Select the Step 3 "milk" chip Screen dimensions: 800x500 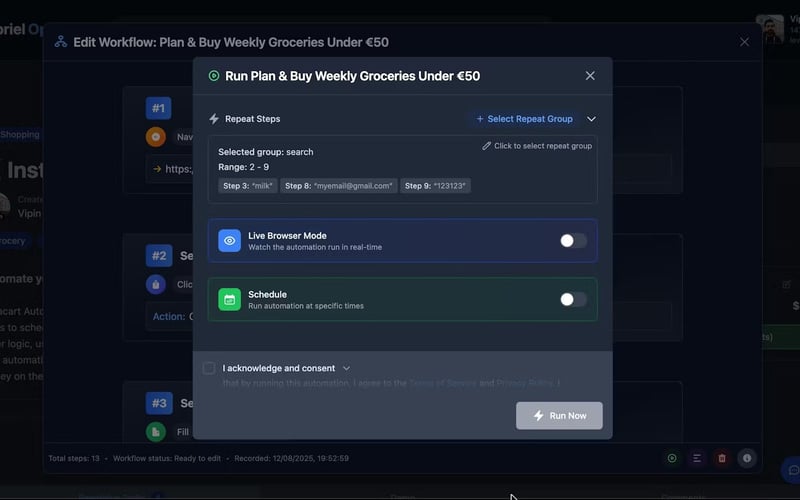click(x=248, y=186)
